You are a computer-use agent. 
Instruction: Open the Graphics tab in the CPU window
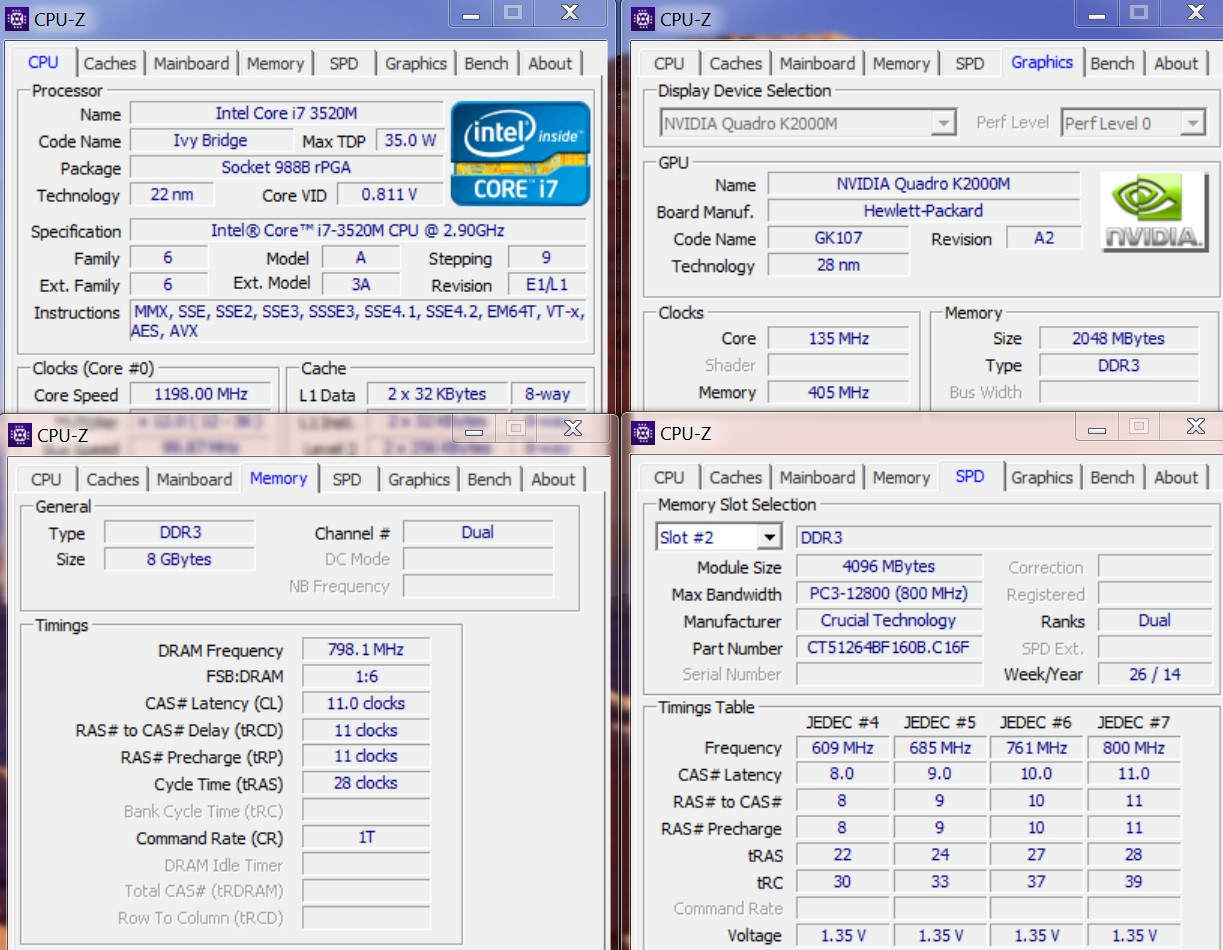coord(416,63)
